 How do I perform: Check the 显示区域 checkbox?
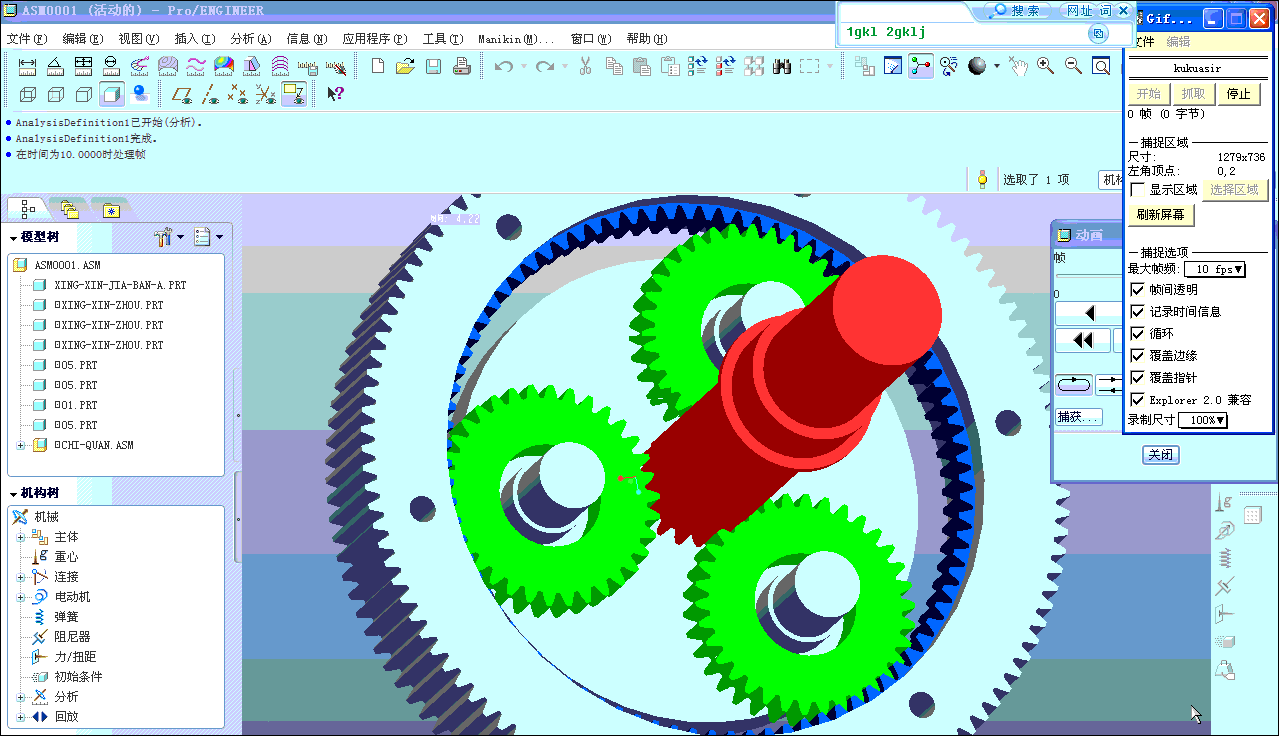(x=1137, y=190)
